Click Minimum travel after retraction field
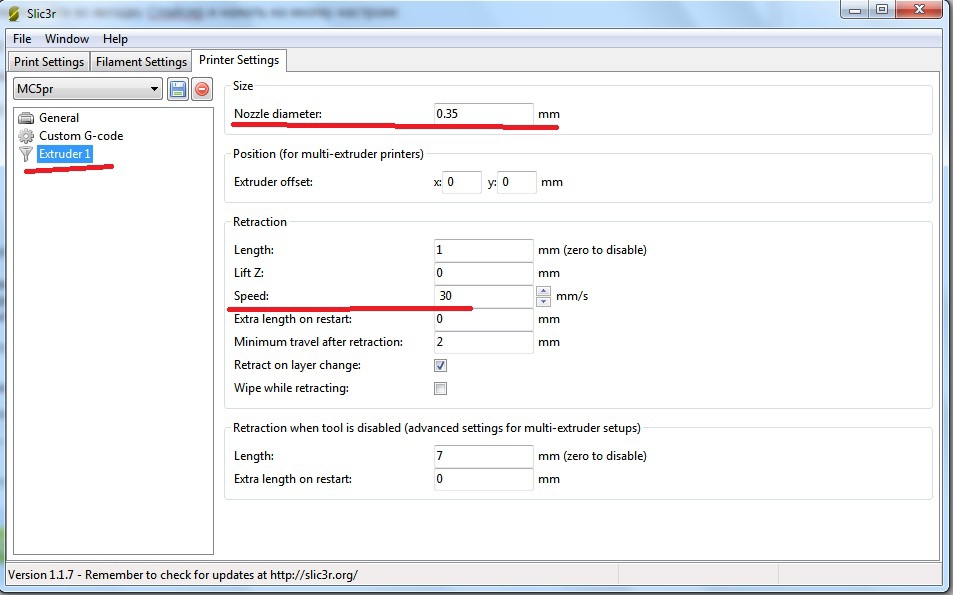The image size is (953, 595). 483,343
